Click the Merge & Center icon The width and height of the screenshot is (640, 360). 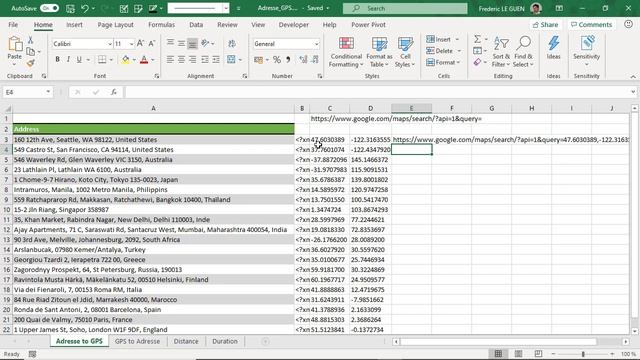pos(231,60)
